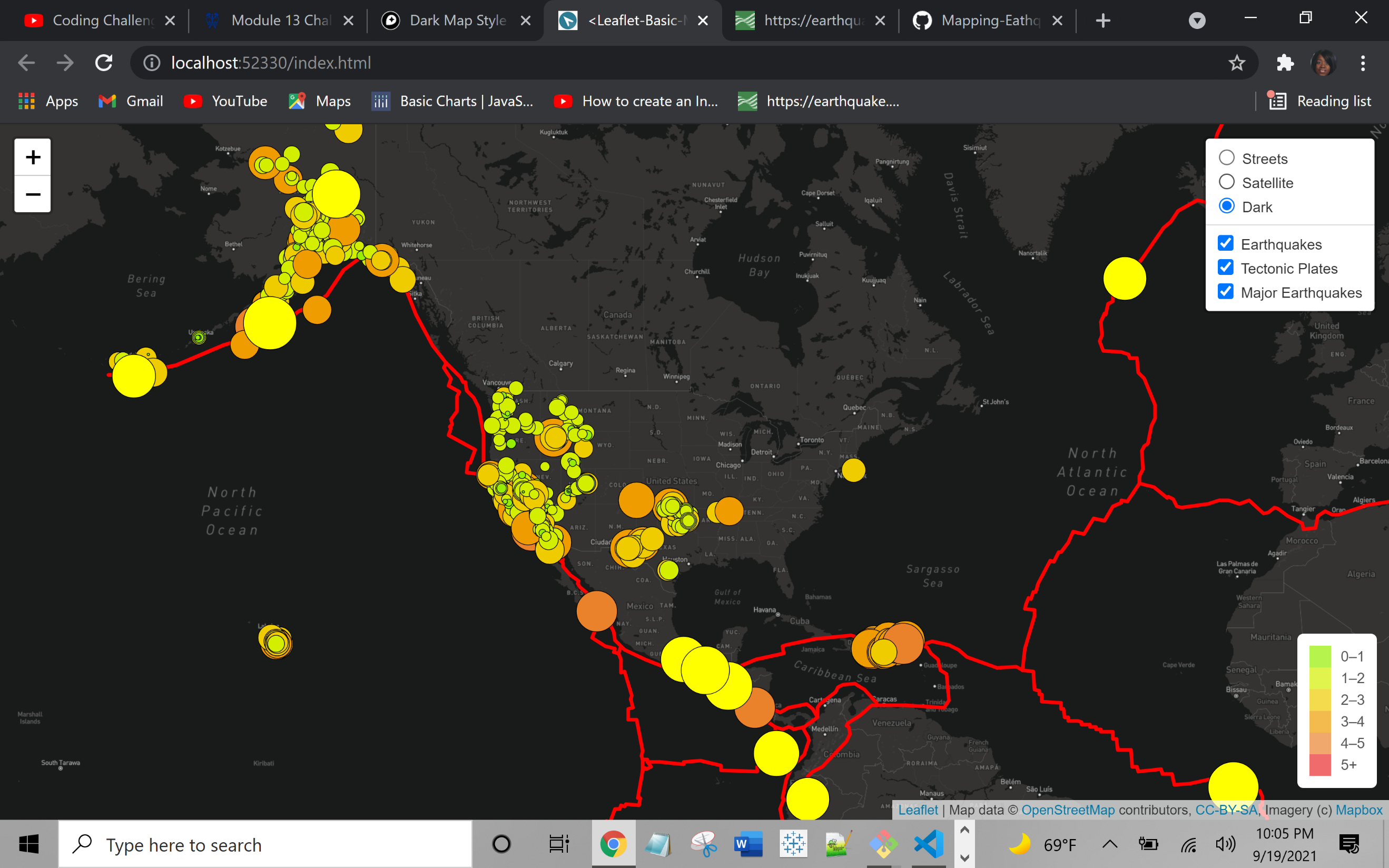Select the Dark base map radio

click(x=1227, y=206)
